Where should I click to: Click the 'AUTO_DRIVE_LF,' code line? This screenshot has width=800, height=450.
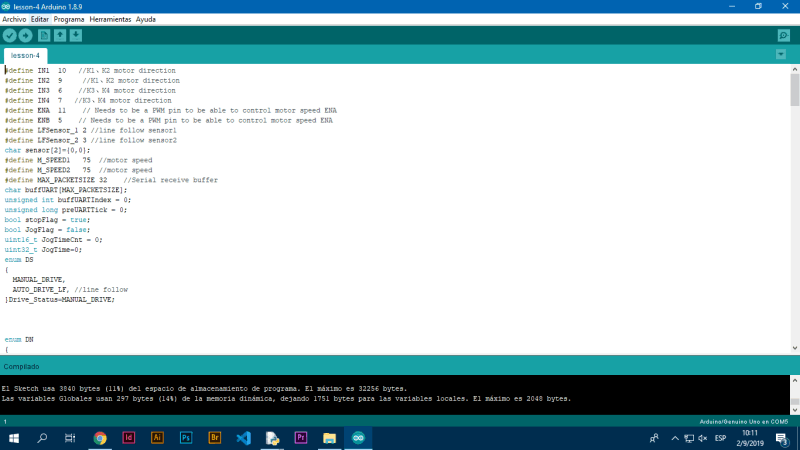[70, 290]
